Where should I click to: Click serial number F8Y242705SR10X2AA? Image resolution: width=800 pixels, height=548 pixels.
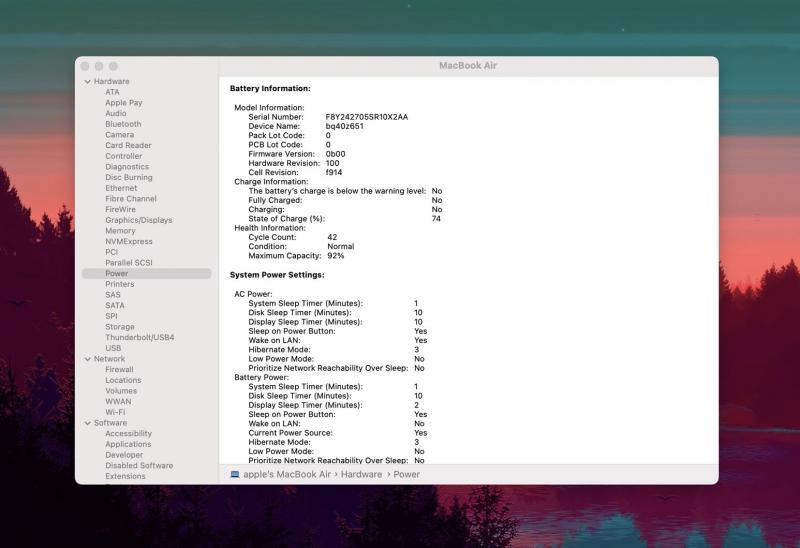(366, 117)
